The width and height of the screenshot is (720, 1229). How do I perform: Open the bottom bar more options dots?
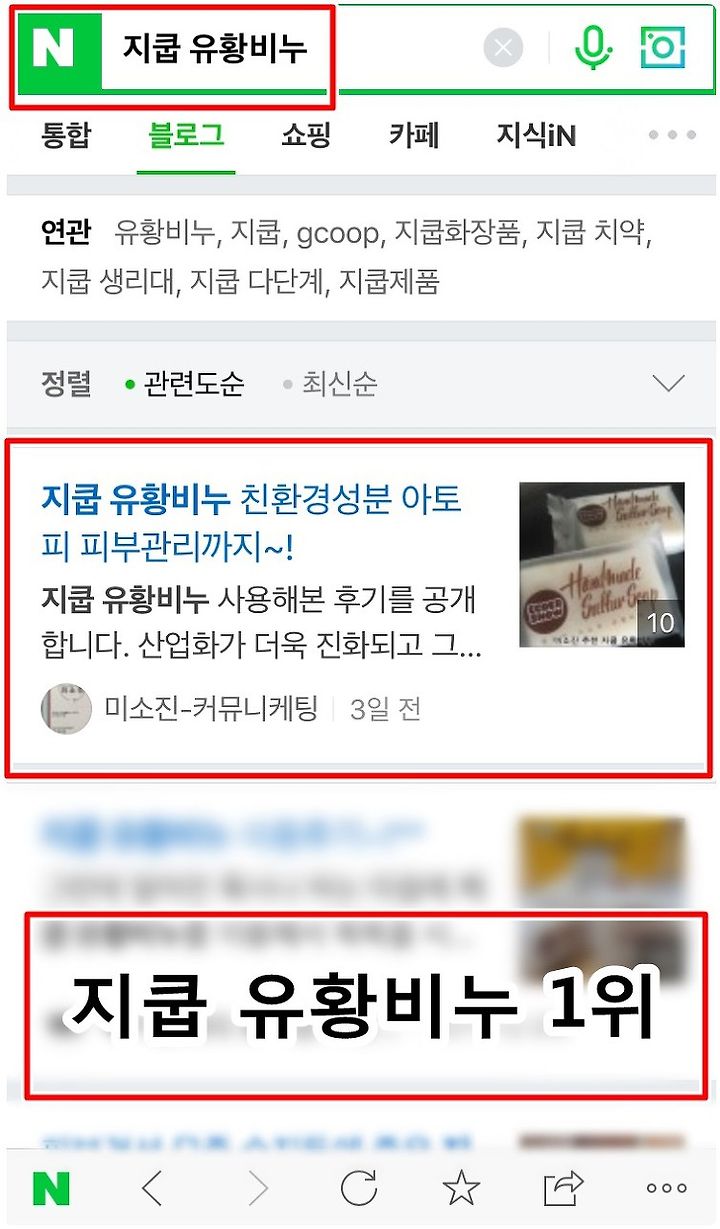[666, 1188]
